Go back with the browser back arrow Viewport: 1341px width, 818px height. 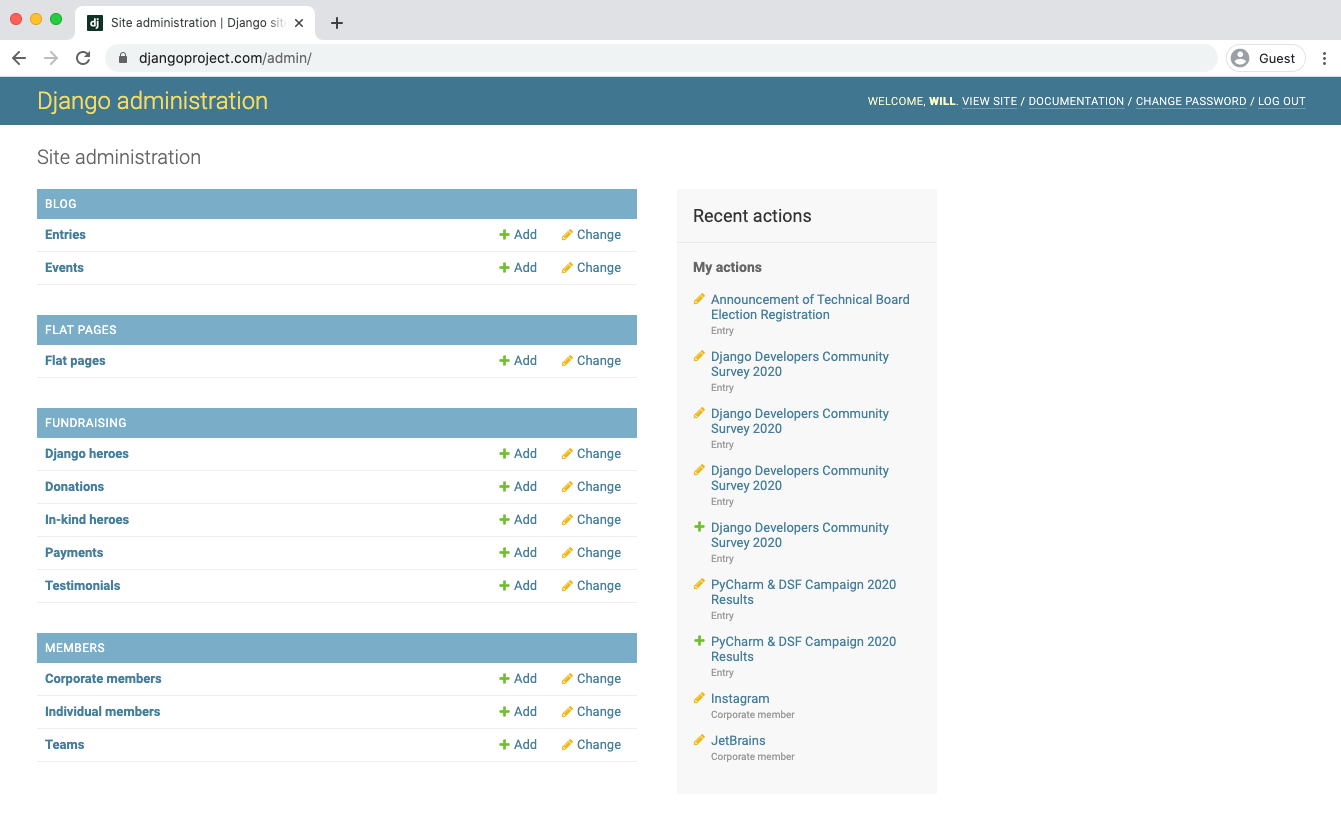coord(19,58)
